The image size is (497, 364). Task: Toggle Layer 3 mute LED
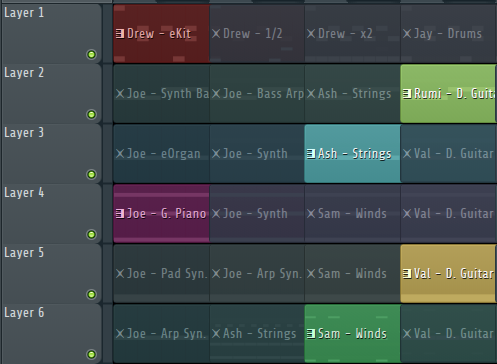91,174
